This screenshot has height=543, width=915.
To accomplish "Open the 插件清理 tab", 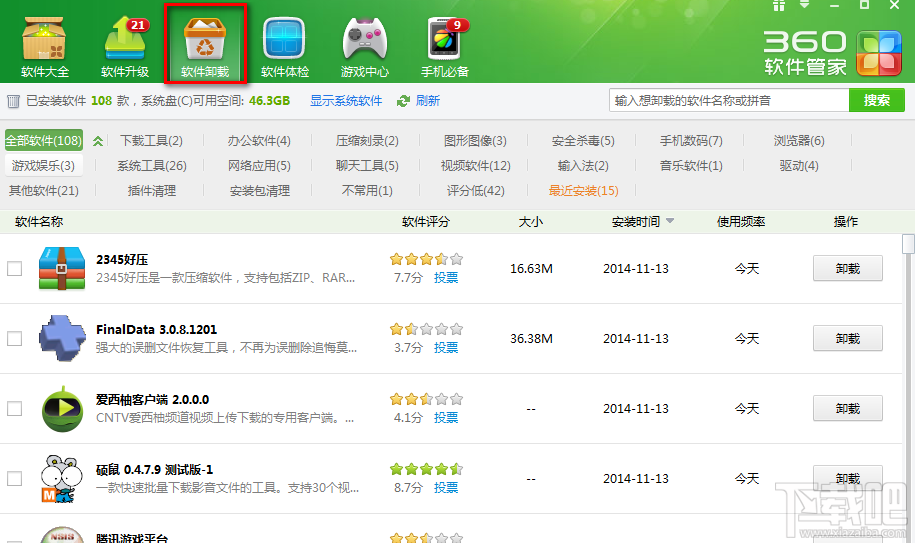I will pyautogui.click(x=152, y=191).
